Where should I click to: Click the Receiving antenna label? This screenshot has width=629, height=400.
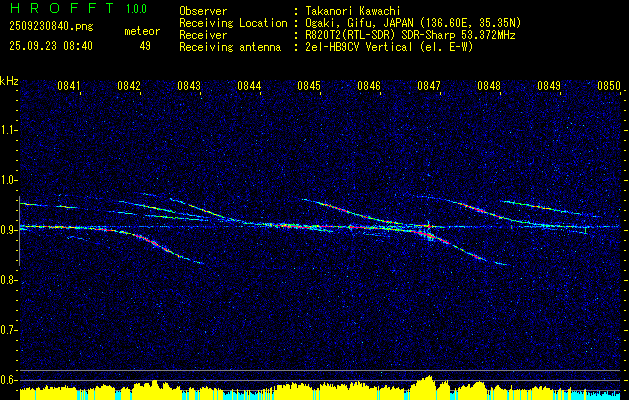tap(230, 47)
